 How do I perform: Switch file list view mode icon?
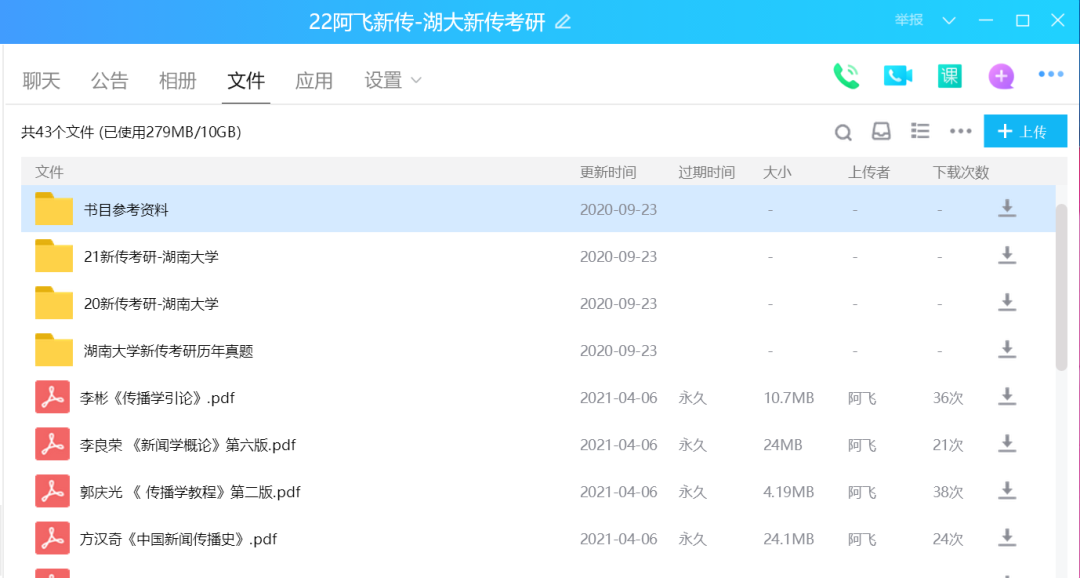(x=920, y=132)
